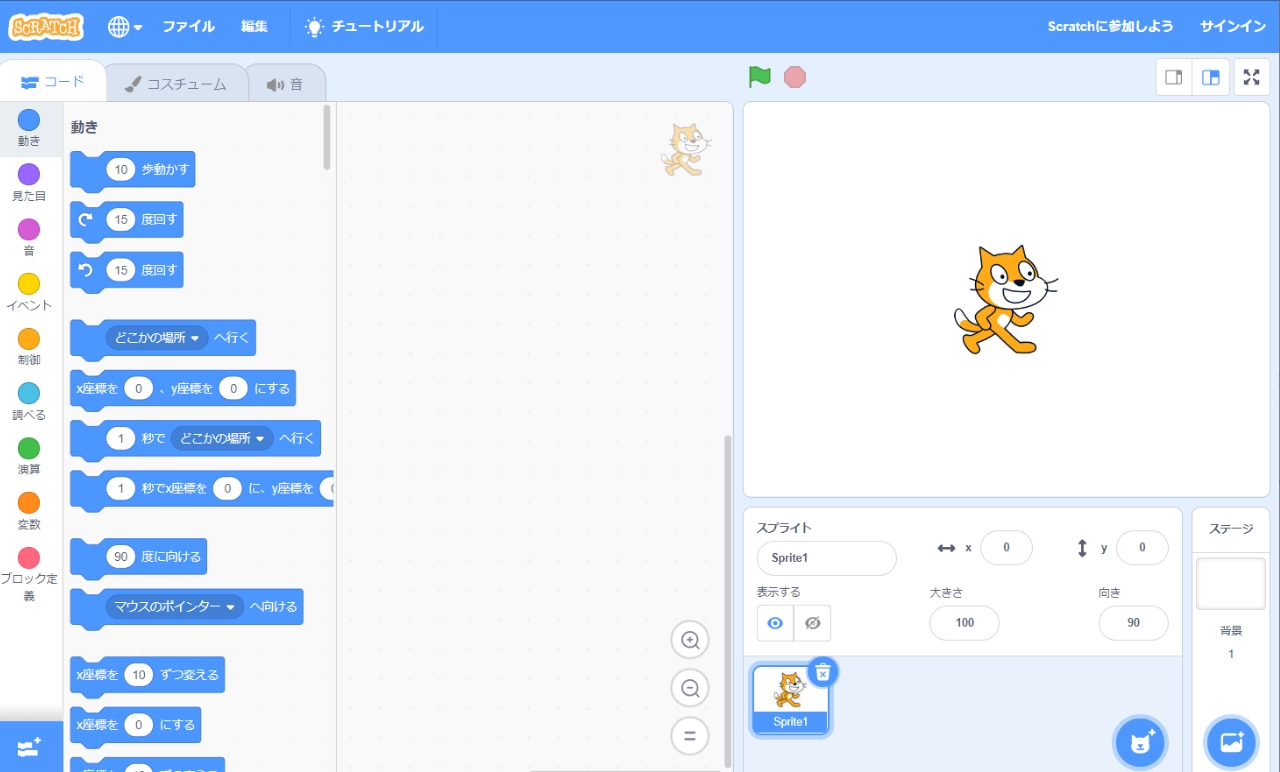Select the 音 block category circle
Image resolution: width=1280 pixels, height=772 pixels.
pyautogui.click(x=29, y=229)
